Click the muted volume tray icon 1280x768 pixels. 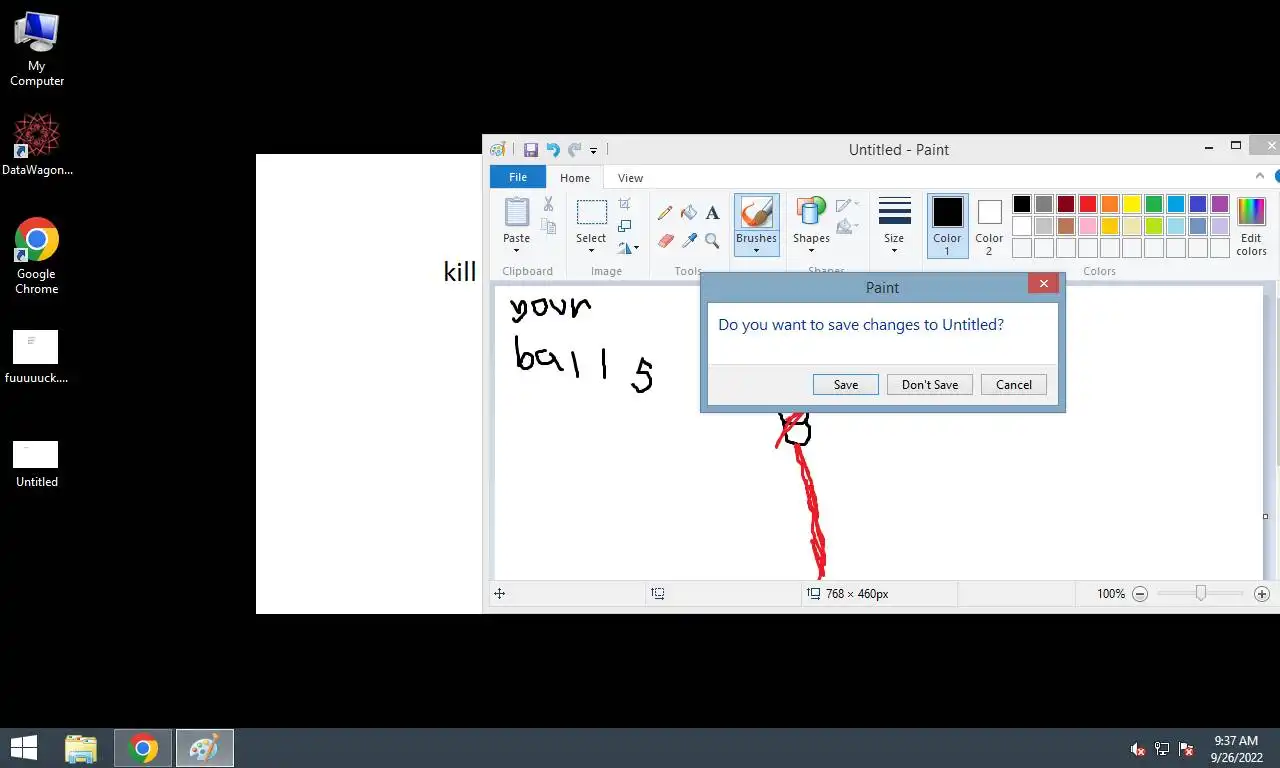click(1137, 749)
